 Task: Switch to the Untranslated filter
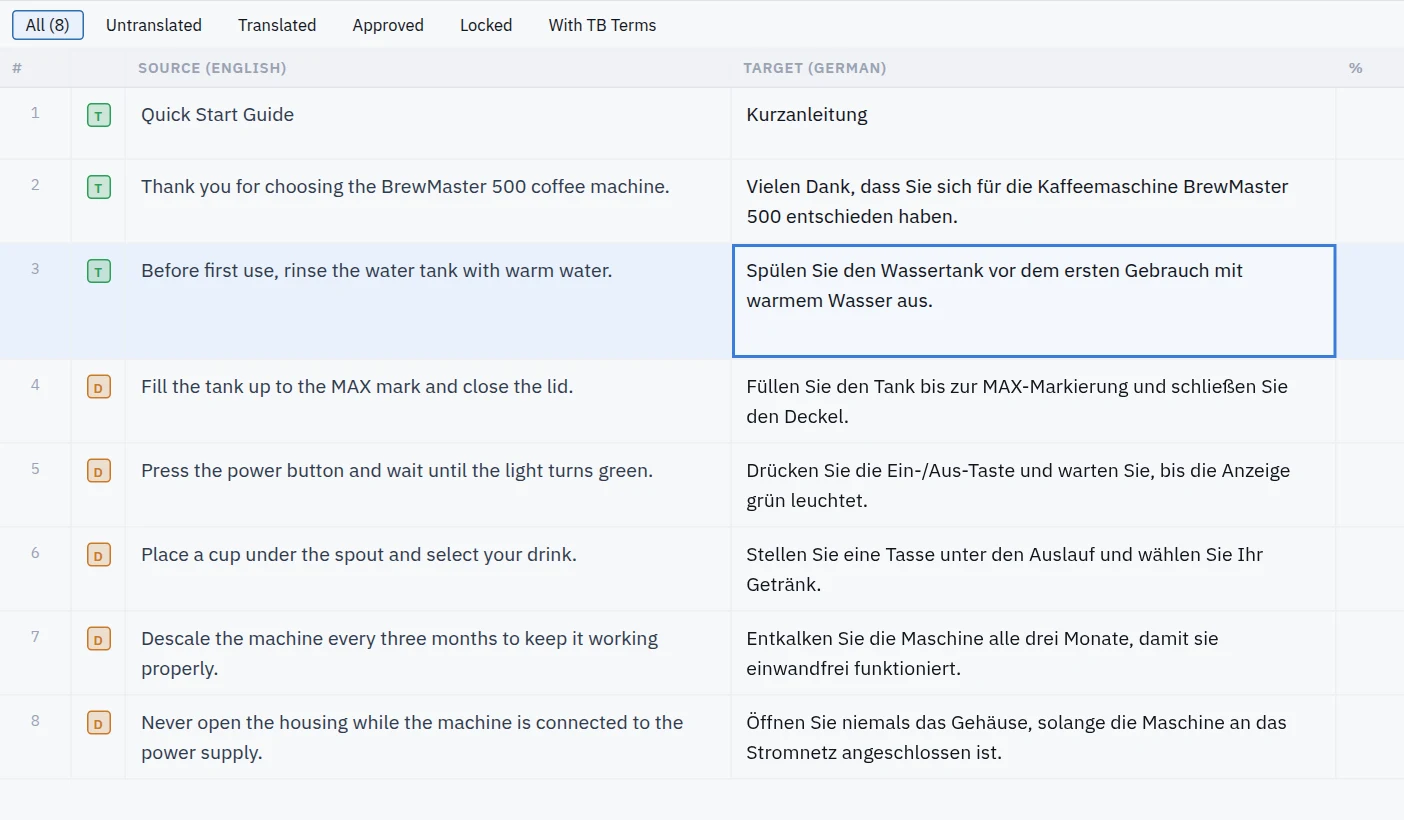[x=154, y=25]
